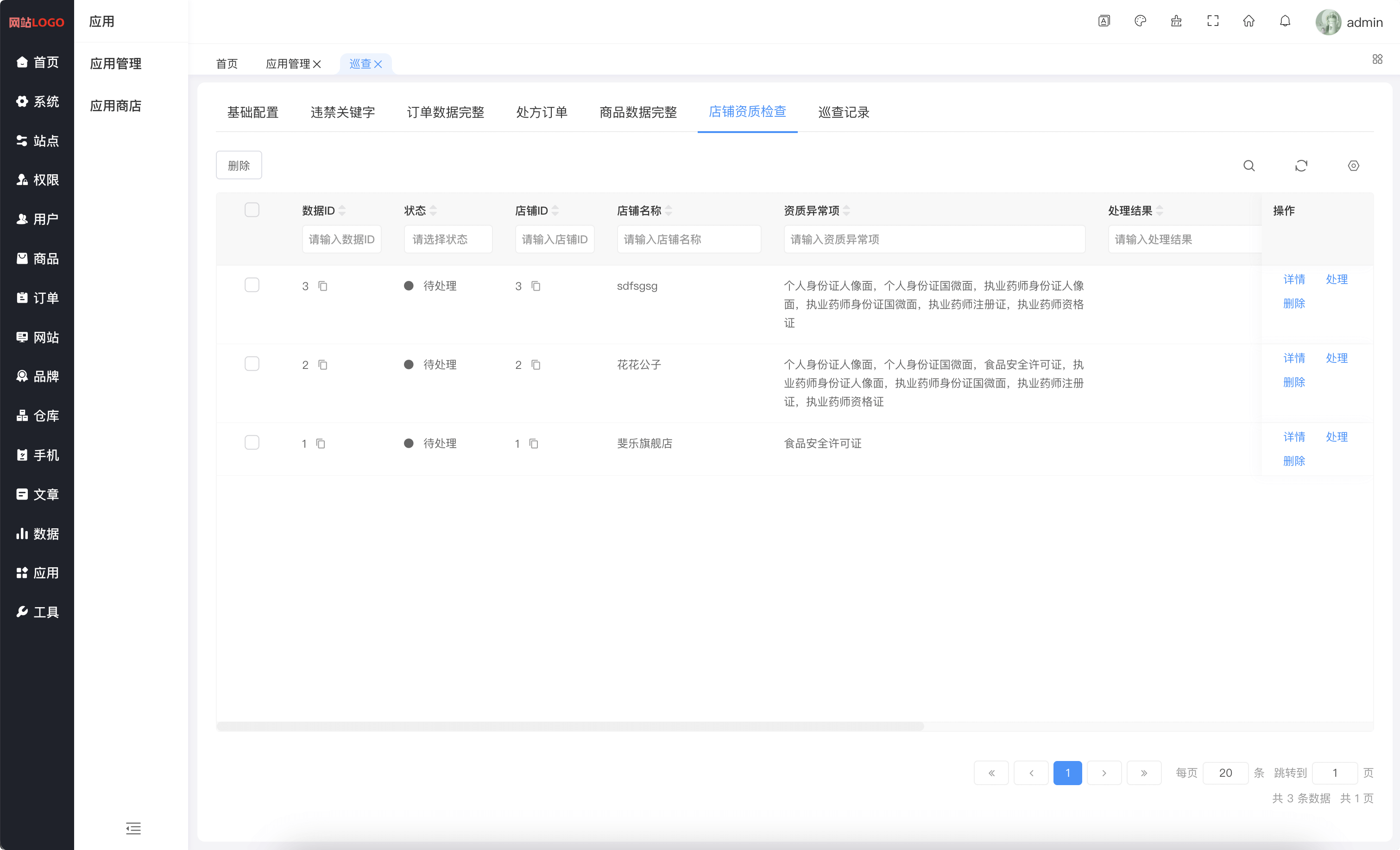Sort by 数据ID column arrows
The height and width of the screenshot is (850, 1400).
(x=342, y=211)
